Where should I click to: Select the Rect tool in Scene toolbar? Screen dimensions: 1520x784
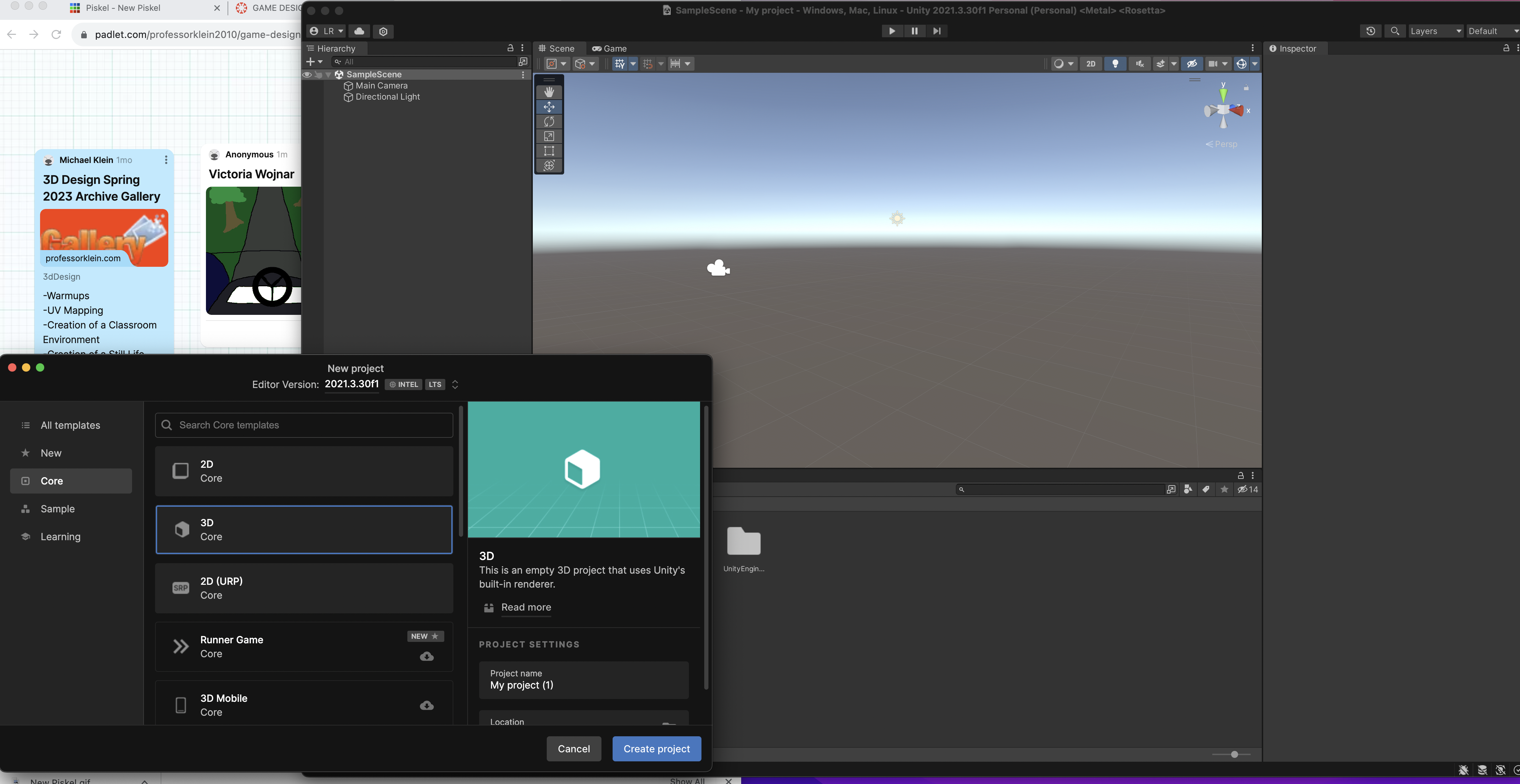click(549, 151)
